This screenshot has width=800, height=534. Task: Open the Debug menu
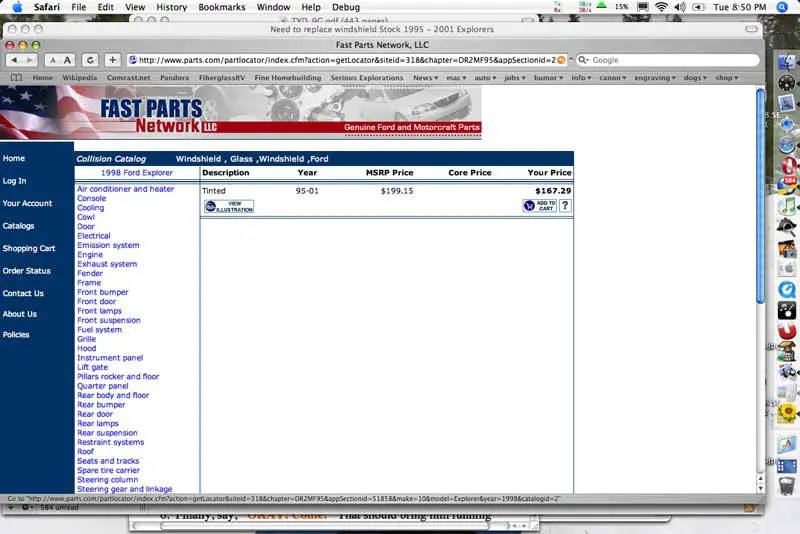point(346,7)
